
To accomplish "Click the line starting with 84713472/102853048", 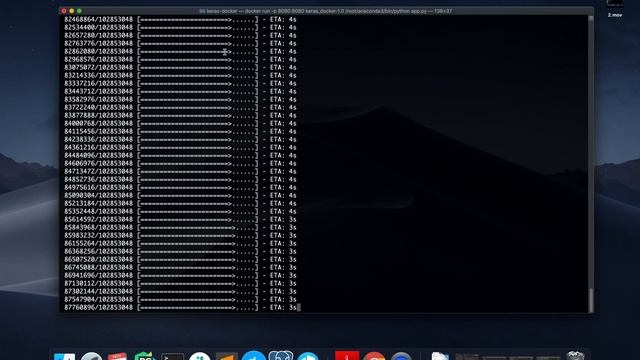I will [180, 171].
